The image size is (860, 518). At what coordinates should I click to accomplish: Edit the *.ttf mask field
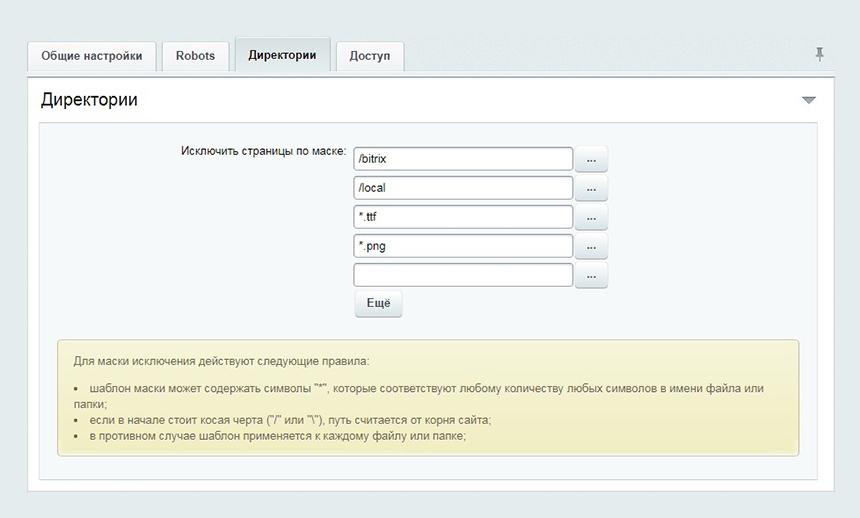tap(463, 217)
